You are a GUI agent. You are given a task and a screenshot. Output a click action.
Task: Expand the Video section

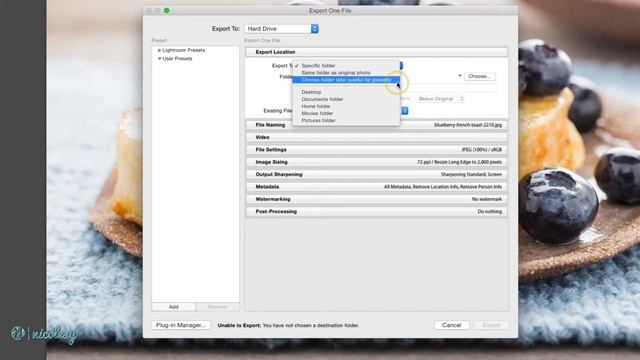tap(376, 137)
